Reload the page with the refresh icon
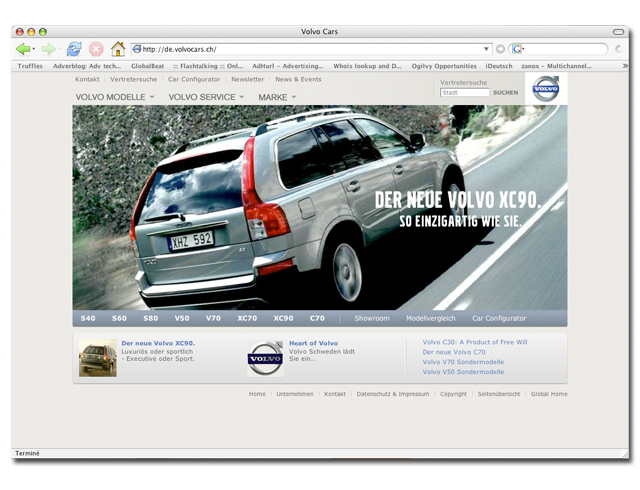This screenshot has width=640, height=490. 73,49
